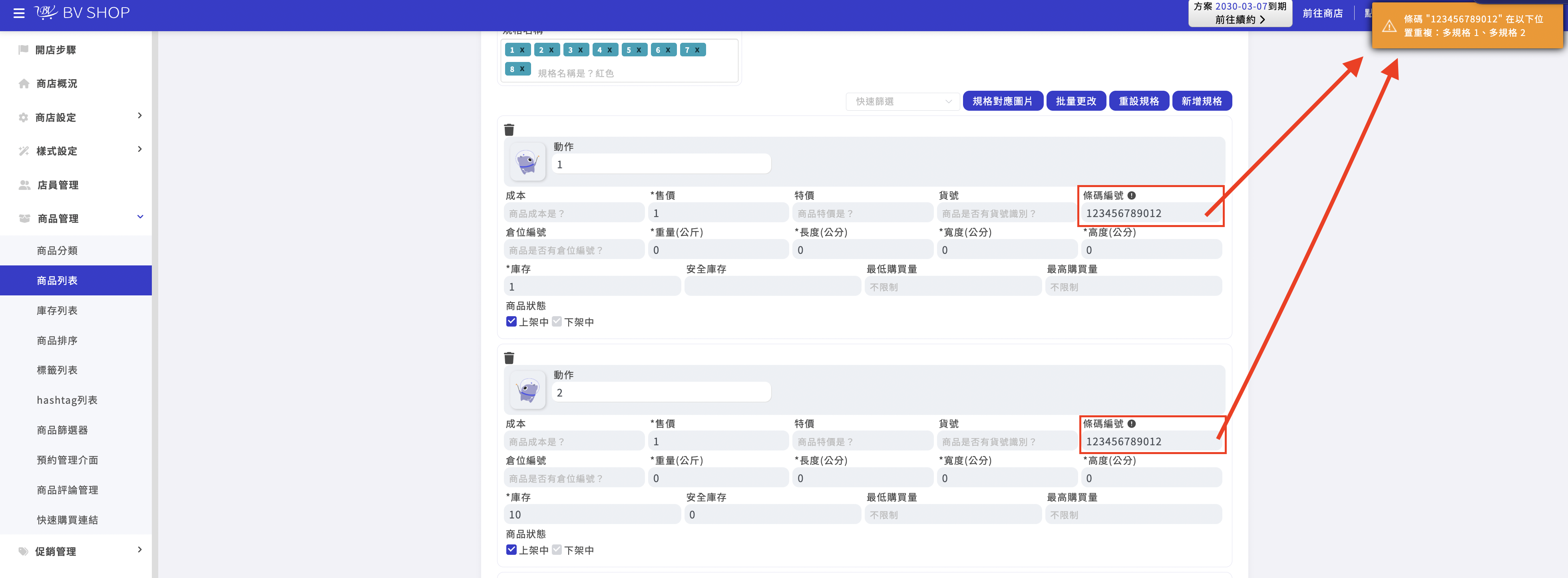The width and height of the screenshot is (1568, 578).
Task: Click 新增規格 button
Action: click(x=1202, y=101)
